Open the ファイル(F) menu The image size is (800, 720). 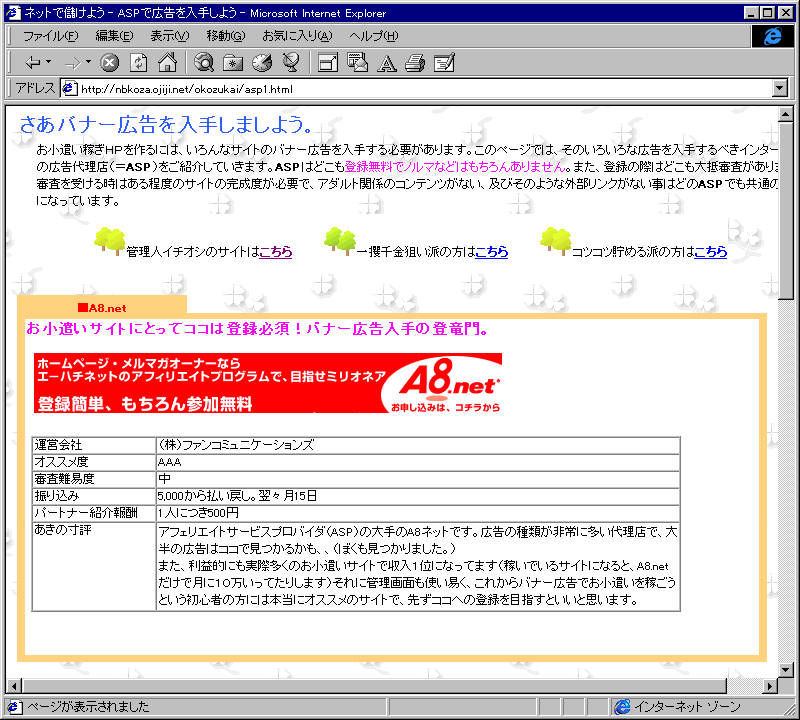(x=51, y=36)
